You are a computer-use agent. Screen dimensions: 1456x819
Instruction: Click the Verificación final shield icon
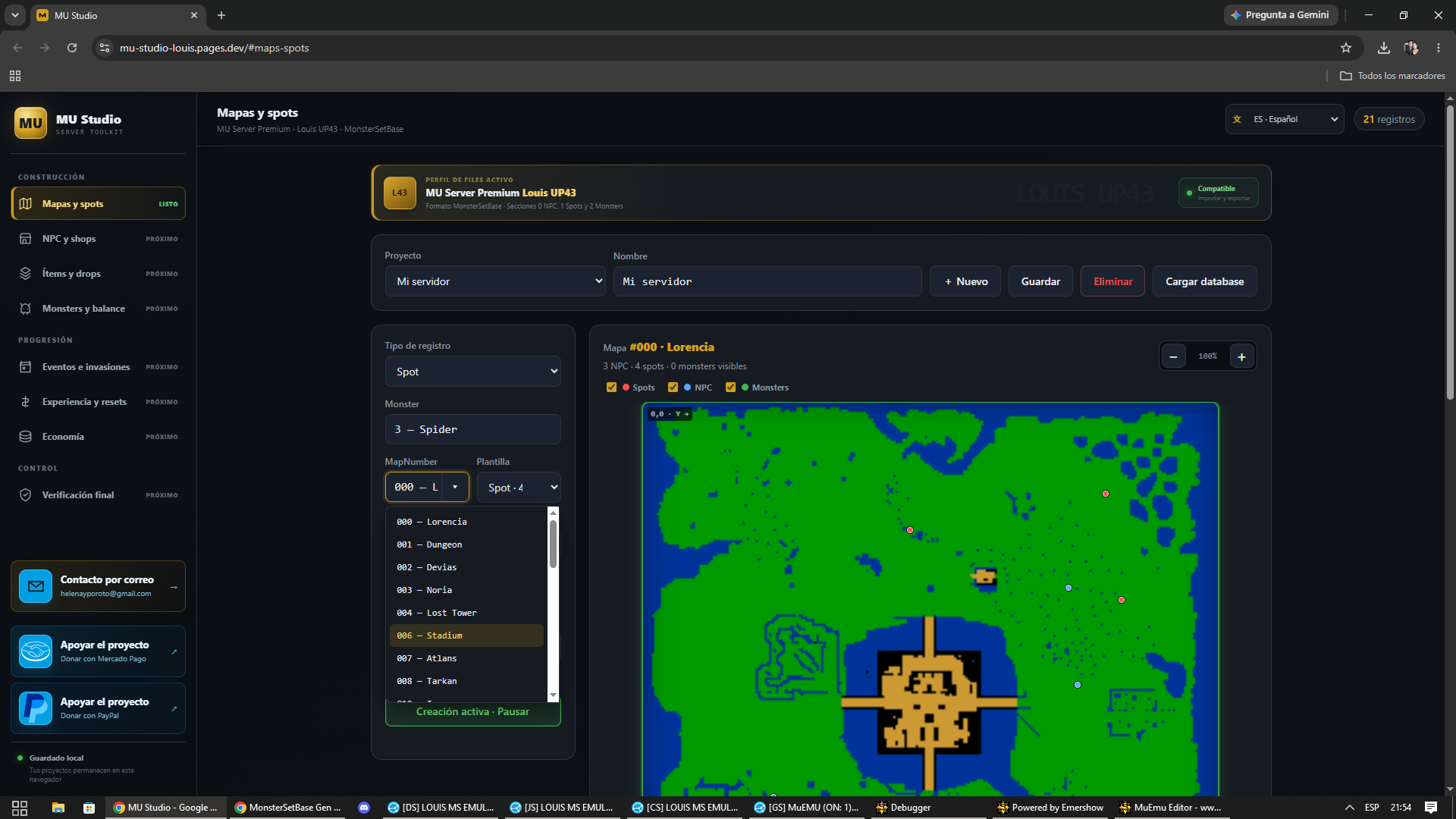pos(26,495)
